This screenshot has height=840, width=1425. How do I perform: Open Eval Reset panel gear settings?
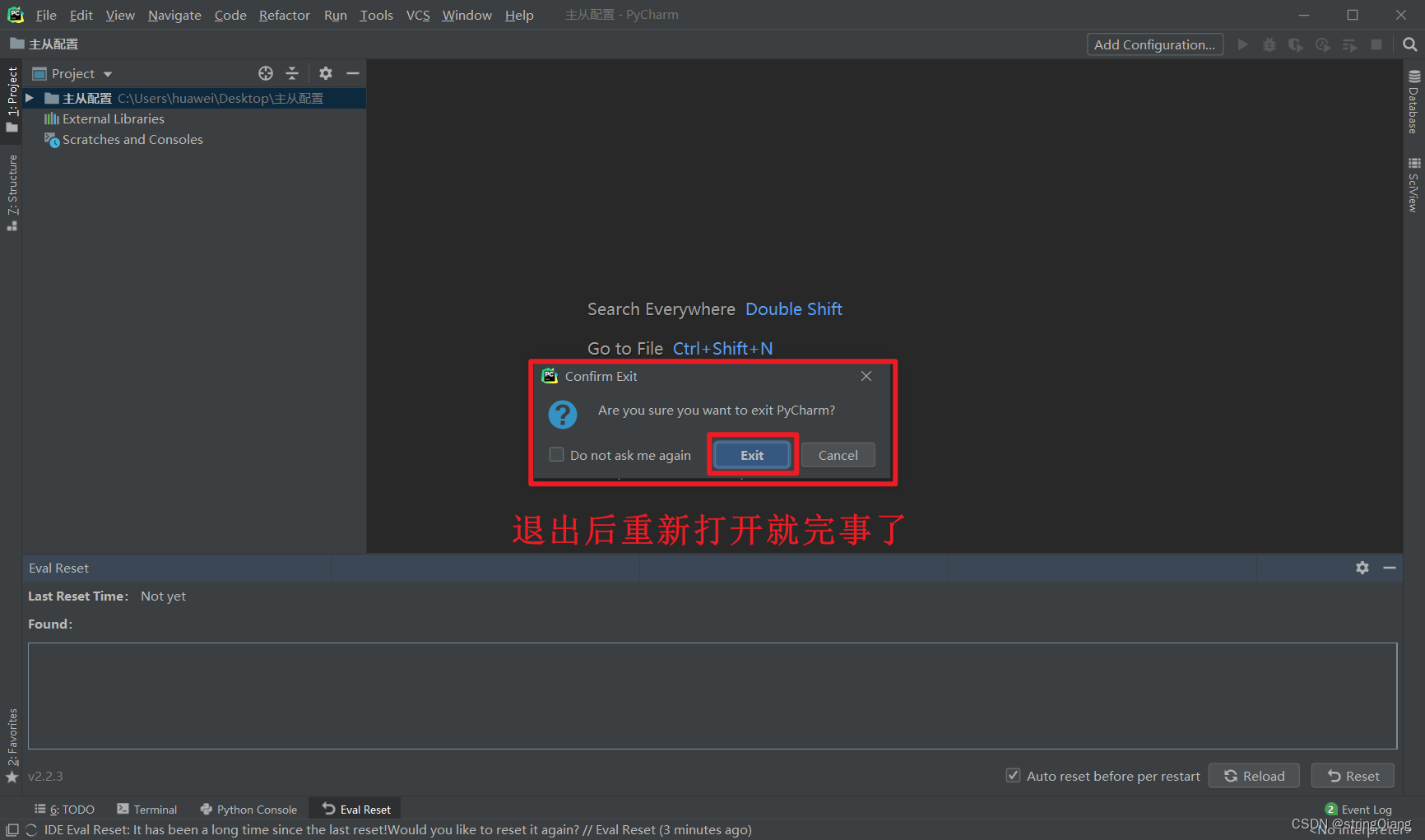pos(1362,568)
